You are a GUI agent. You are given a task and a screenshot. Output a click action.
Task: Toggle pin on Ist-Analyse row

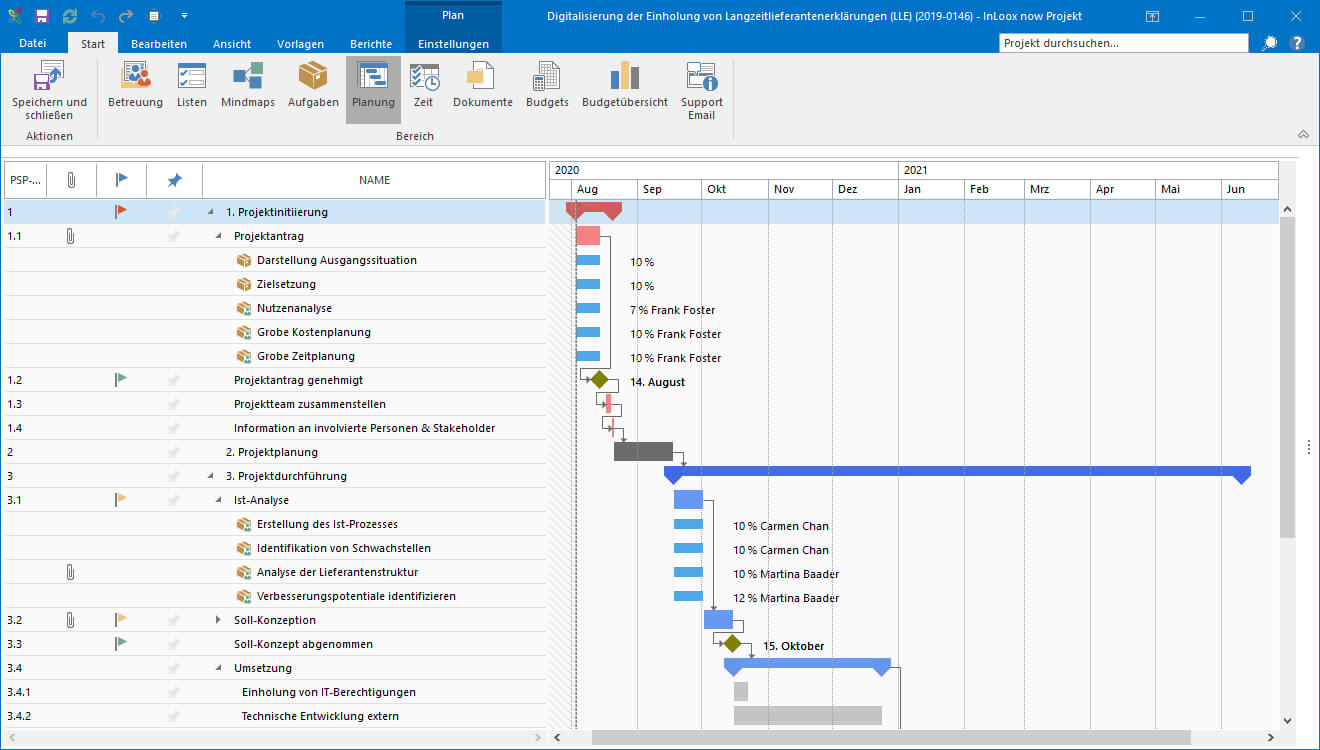pyautogui.click(x=174, y=500)
